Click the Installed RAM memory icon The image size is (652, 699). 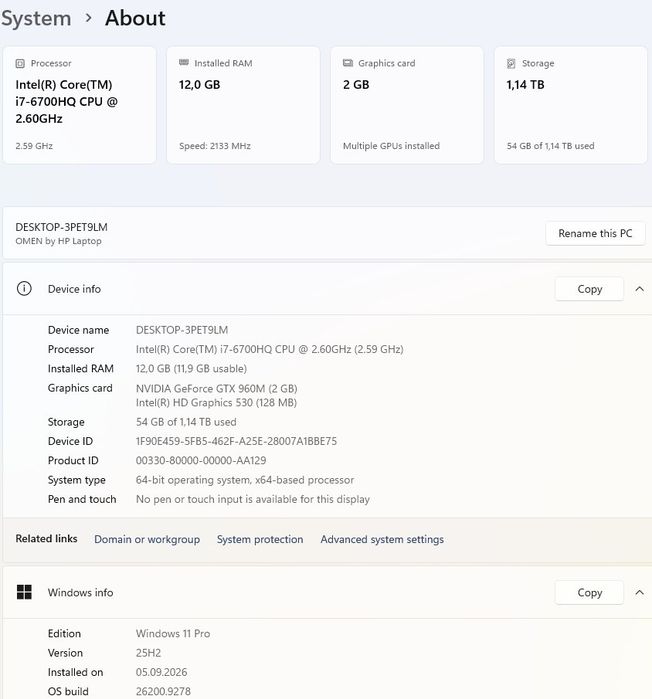tap(184, 62)
